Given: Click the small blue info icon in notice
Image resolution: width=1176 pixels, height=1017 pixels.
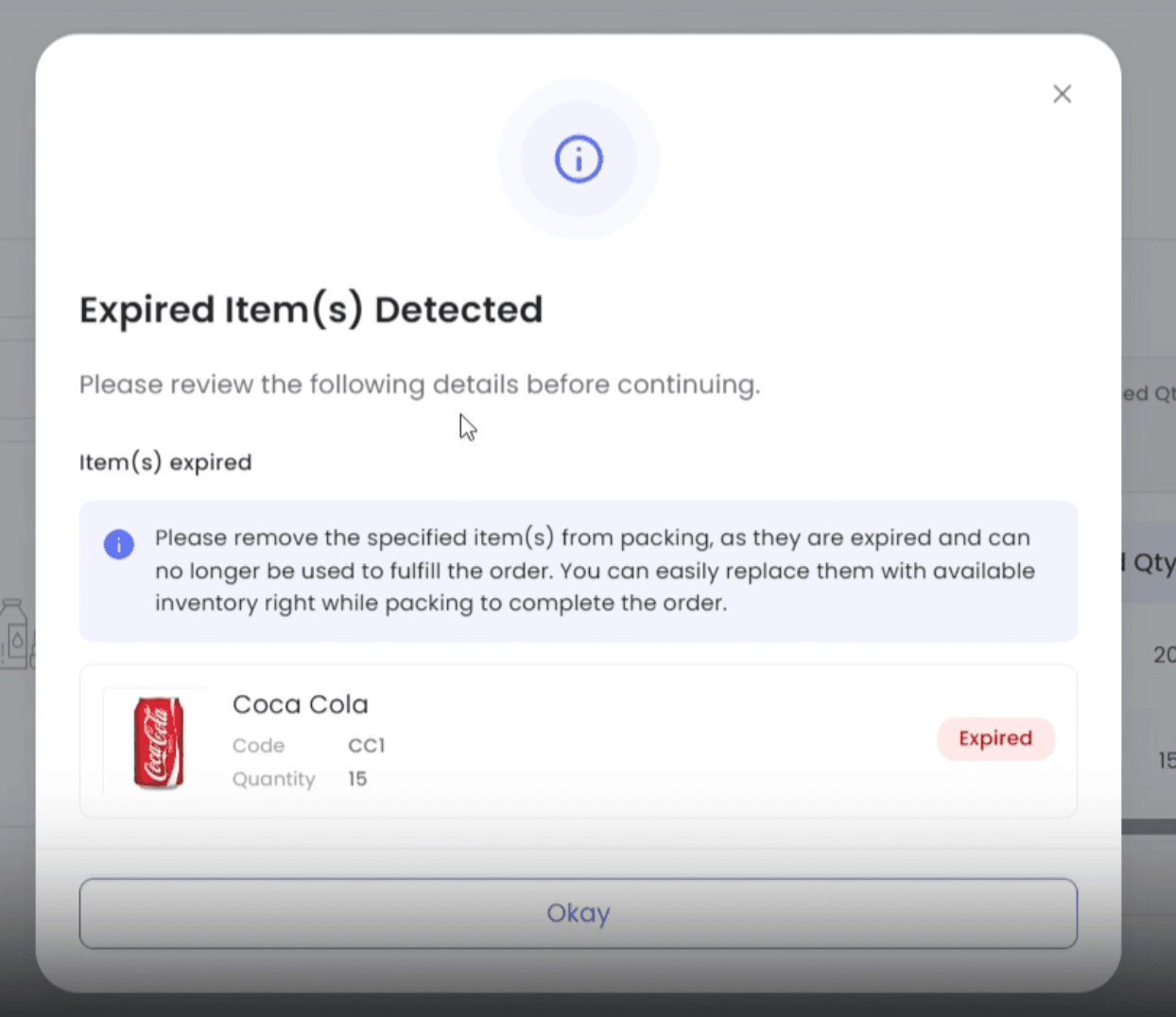Looking at the screenshot, I should 119,544.
